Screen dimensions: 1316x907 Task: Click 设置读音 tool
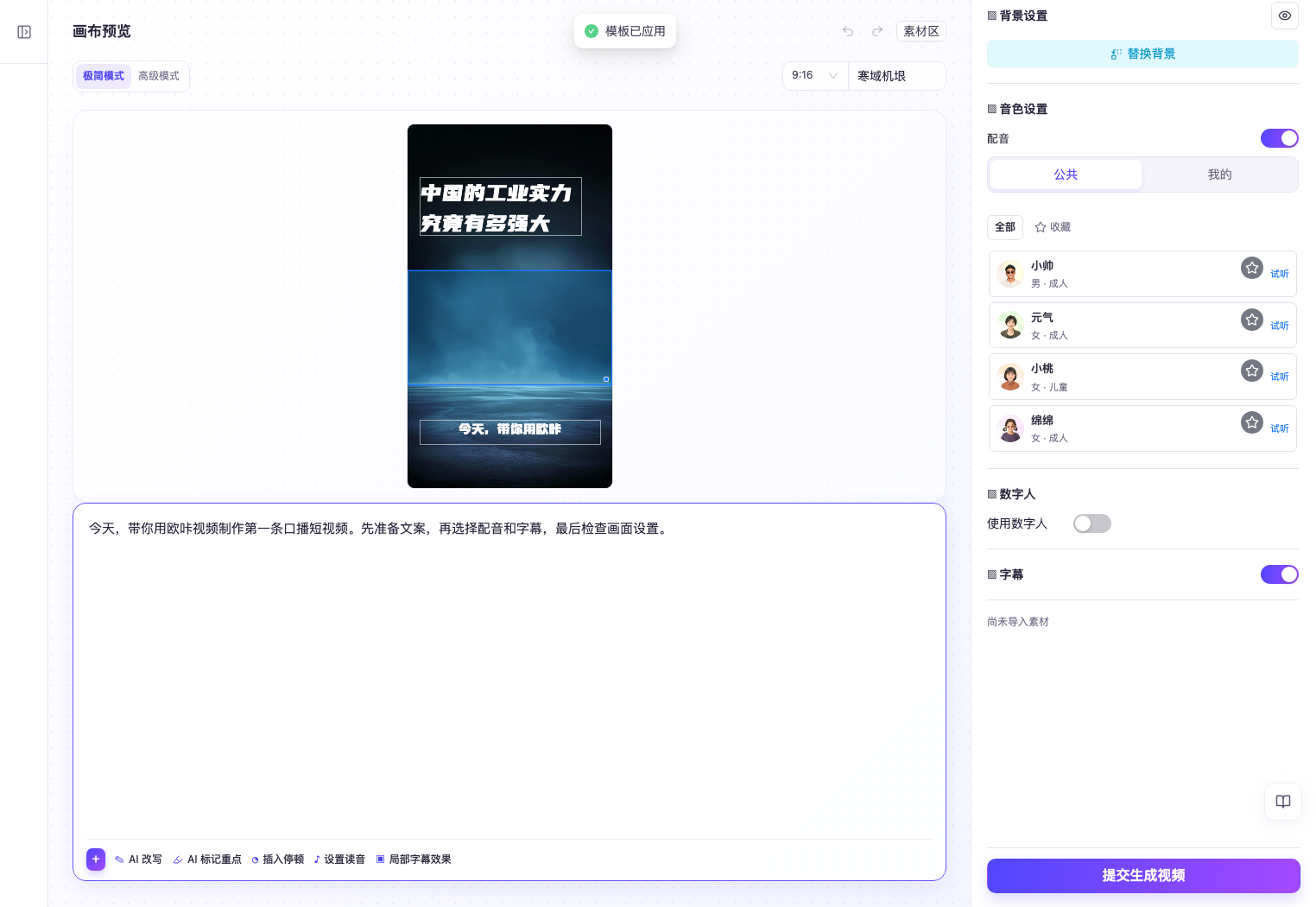339,859
